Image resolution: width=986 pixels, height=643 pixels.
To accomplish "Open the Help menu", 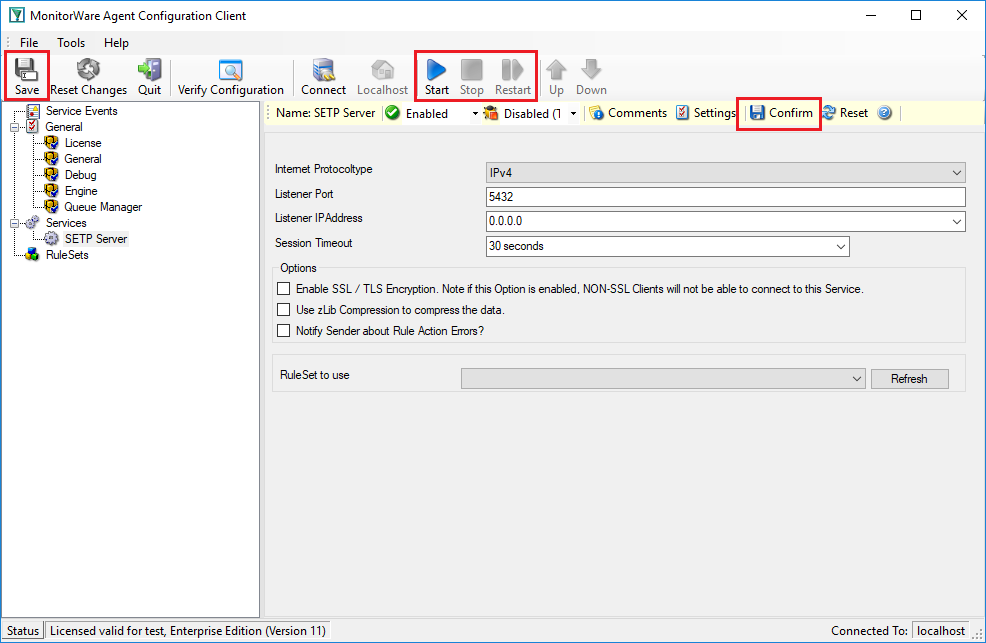I will [116, 43].
